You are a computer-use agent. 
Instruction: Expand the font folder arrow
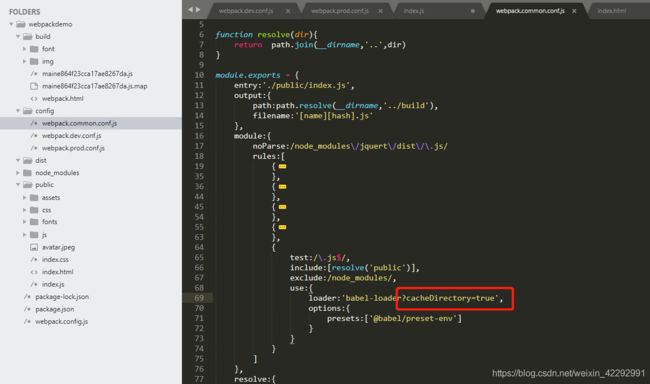coord(24,49)
